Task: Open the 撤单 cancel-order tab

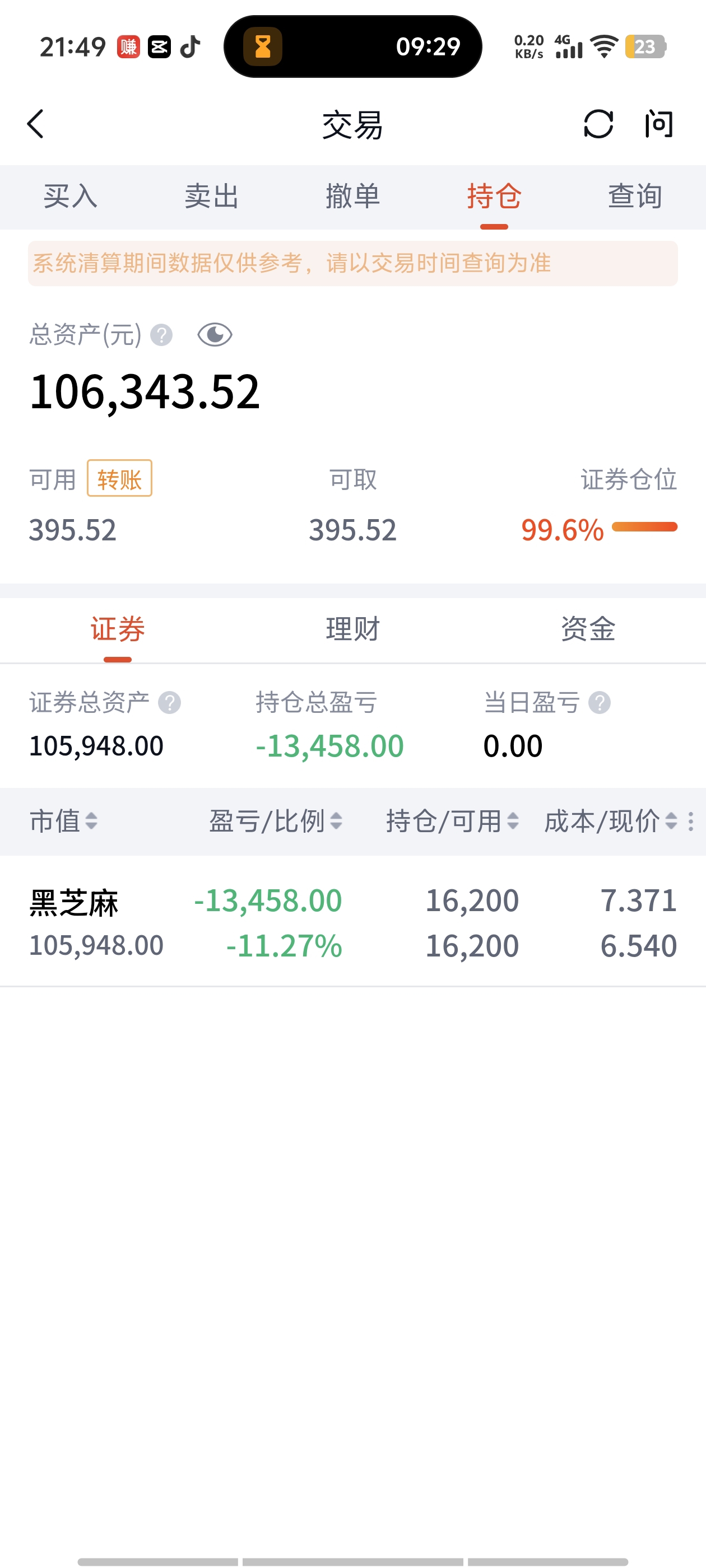Action: point(352,197)
